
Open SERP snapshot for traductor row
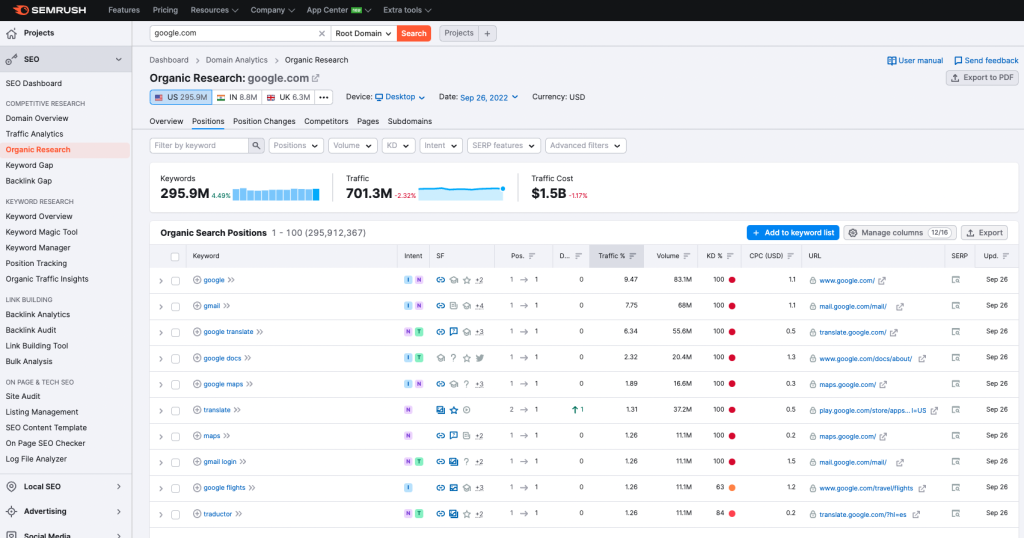pos(955,513)
